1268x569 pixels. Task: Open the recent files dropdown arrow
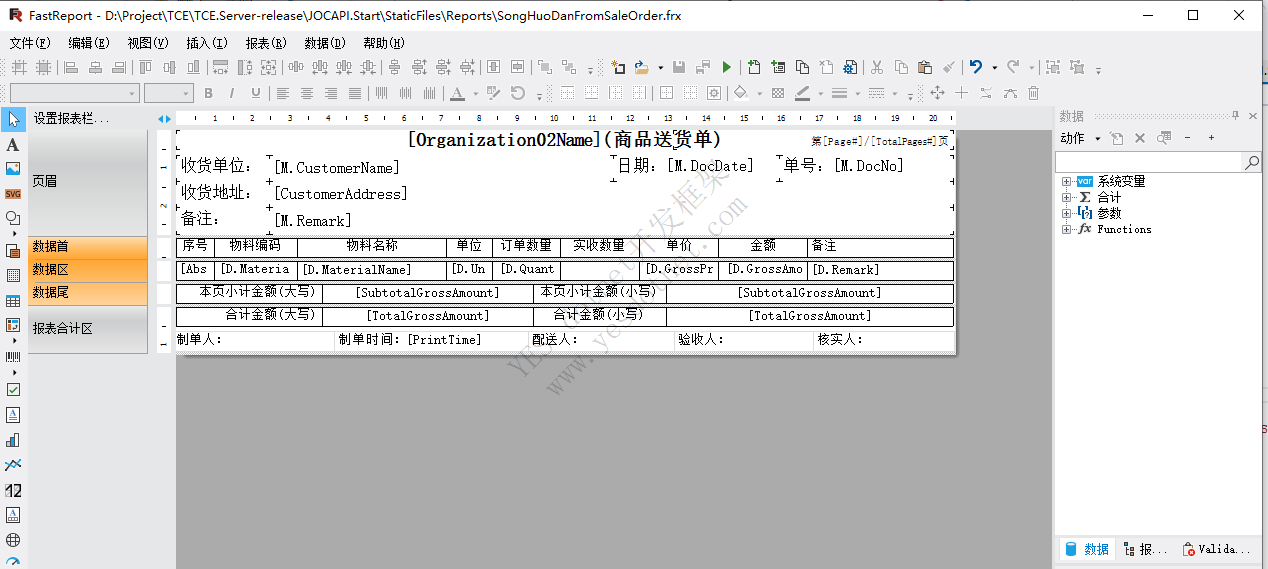(x=660, y=68)
